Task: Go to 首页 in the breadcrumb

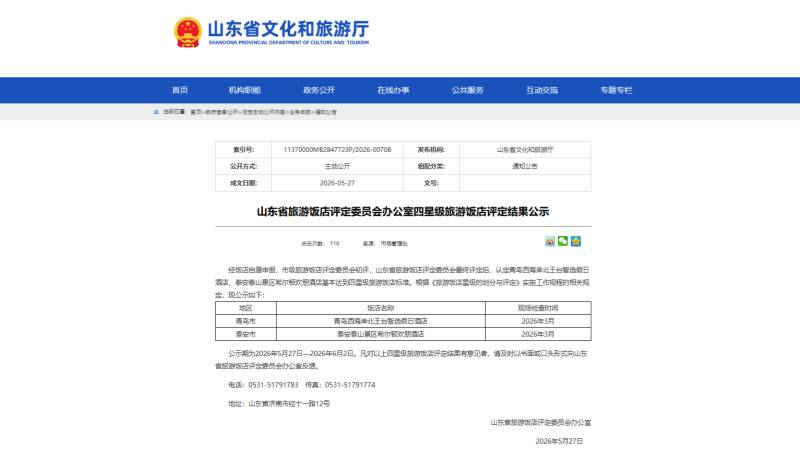Action: tap(195, 112)
